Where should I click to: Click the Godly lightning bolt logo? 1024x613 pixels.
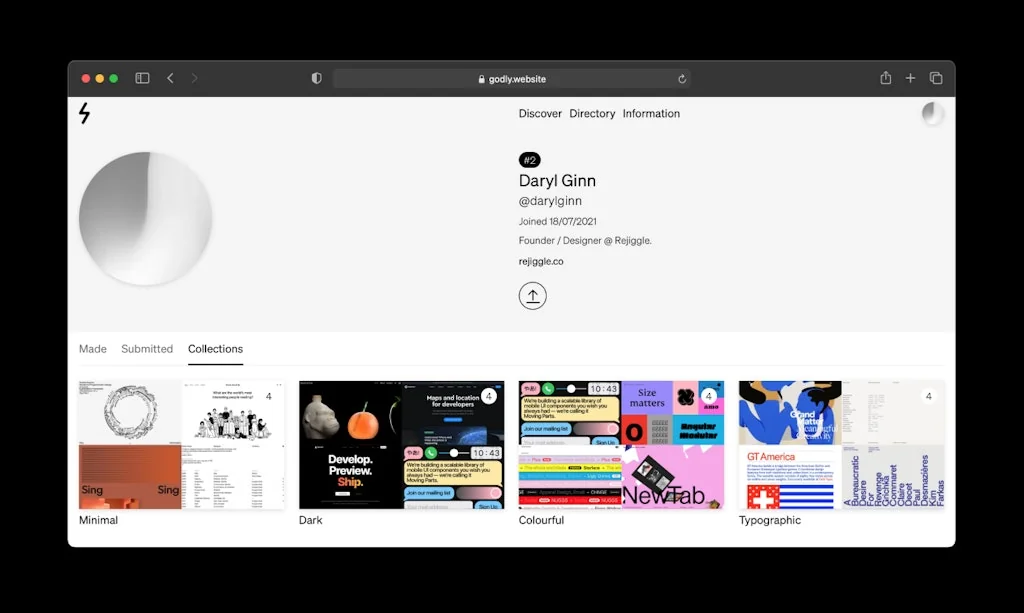coord(84,113)
